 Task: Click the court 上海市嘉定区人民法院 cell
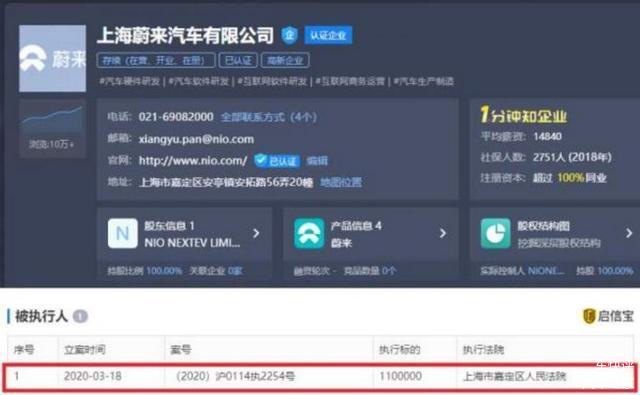coord(515,376)
